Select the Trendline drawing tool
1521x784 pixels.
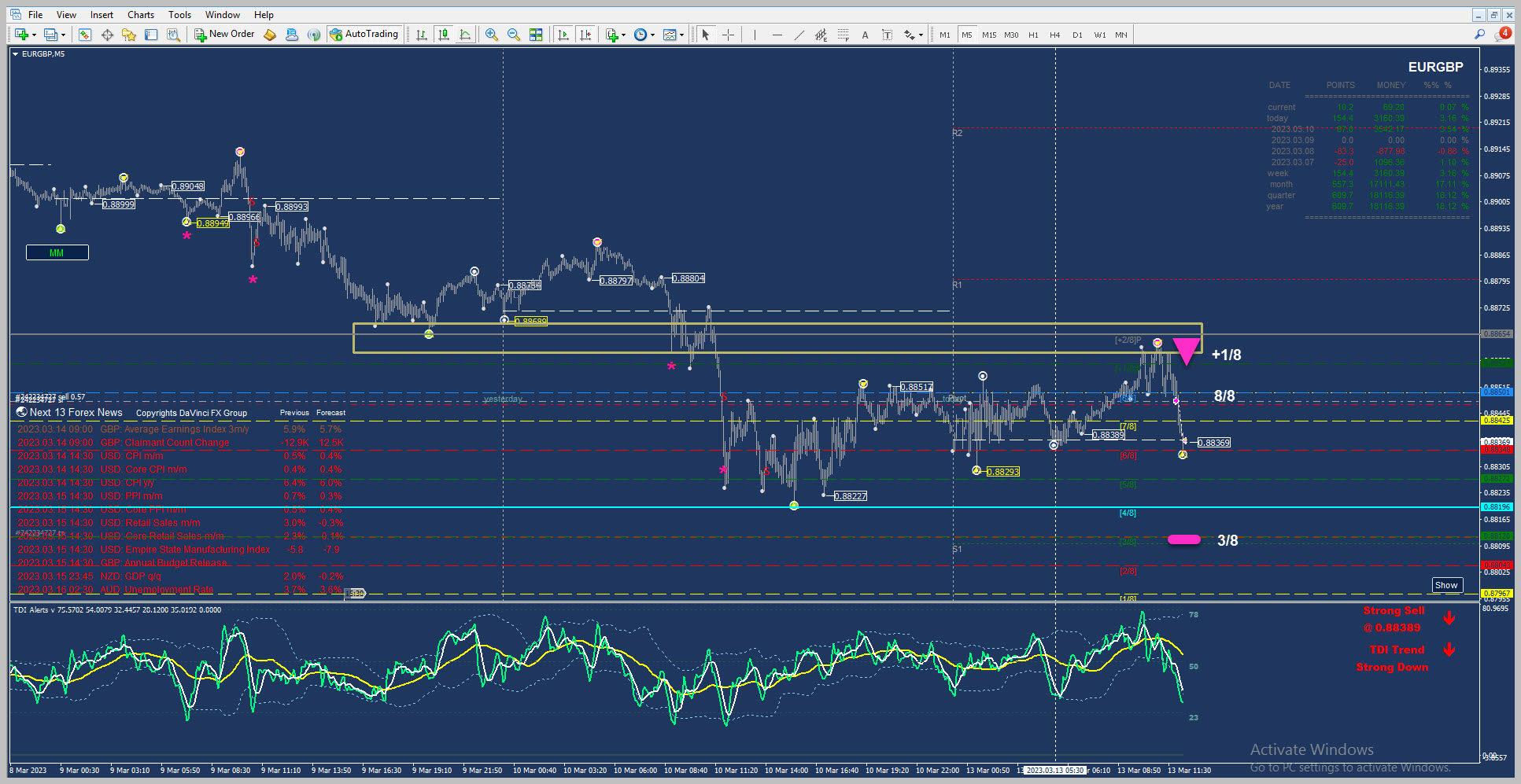tap(799, 35)
